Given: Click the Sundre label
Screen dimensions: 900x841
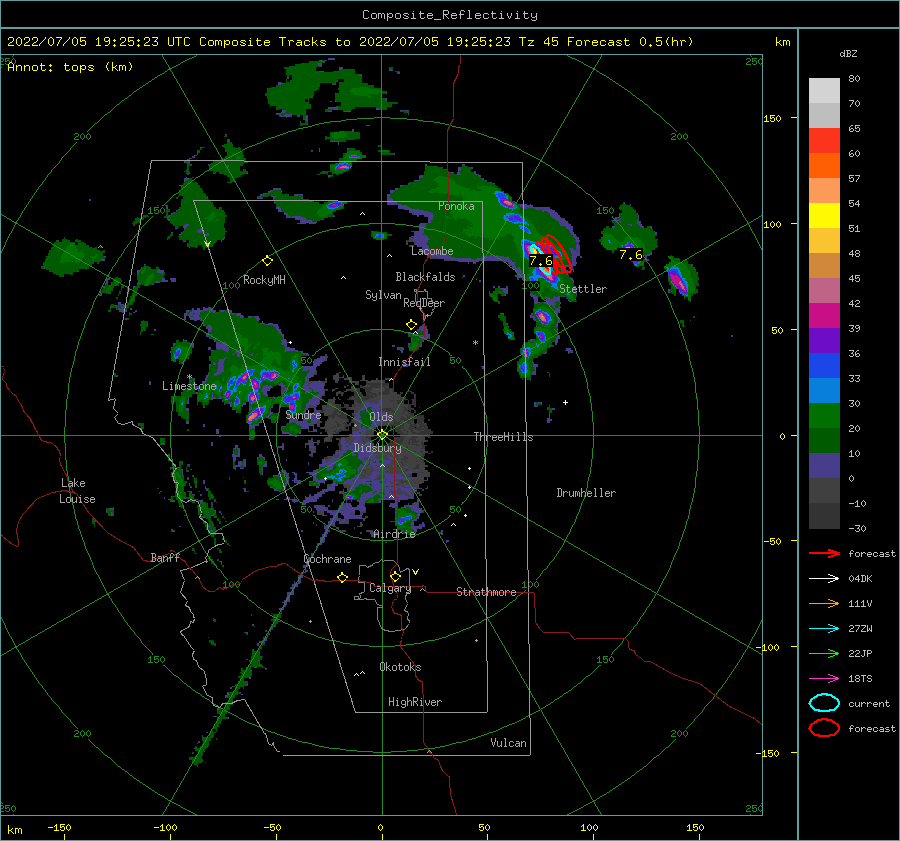Looking at the screenshot, I should (303, 414).
